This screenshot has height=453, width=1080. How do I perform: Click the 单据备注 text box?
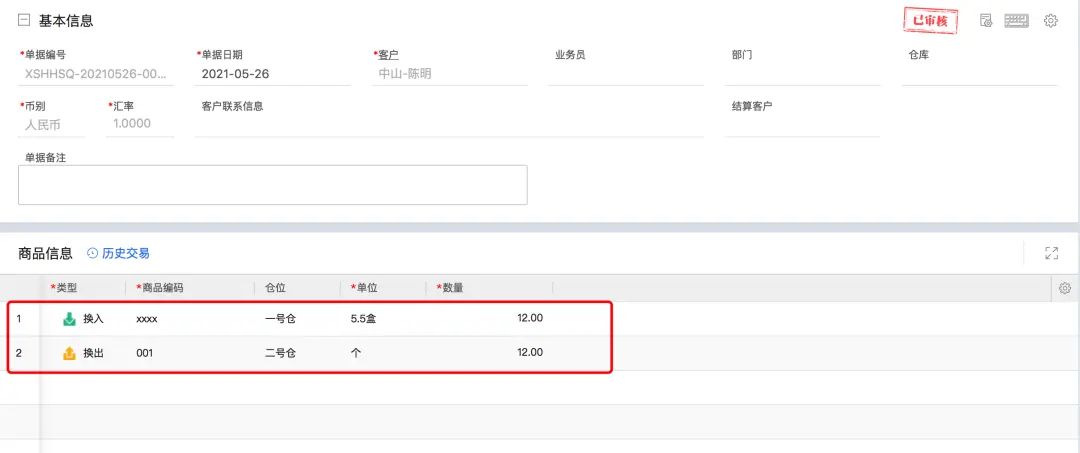[x=273, y=185]
